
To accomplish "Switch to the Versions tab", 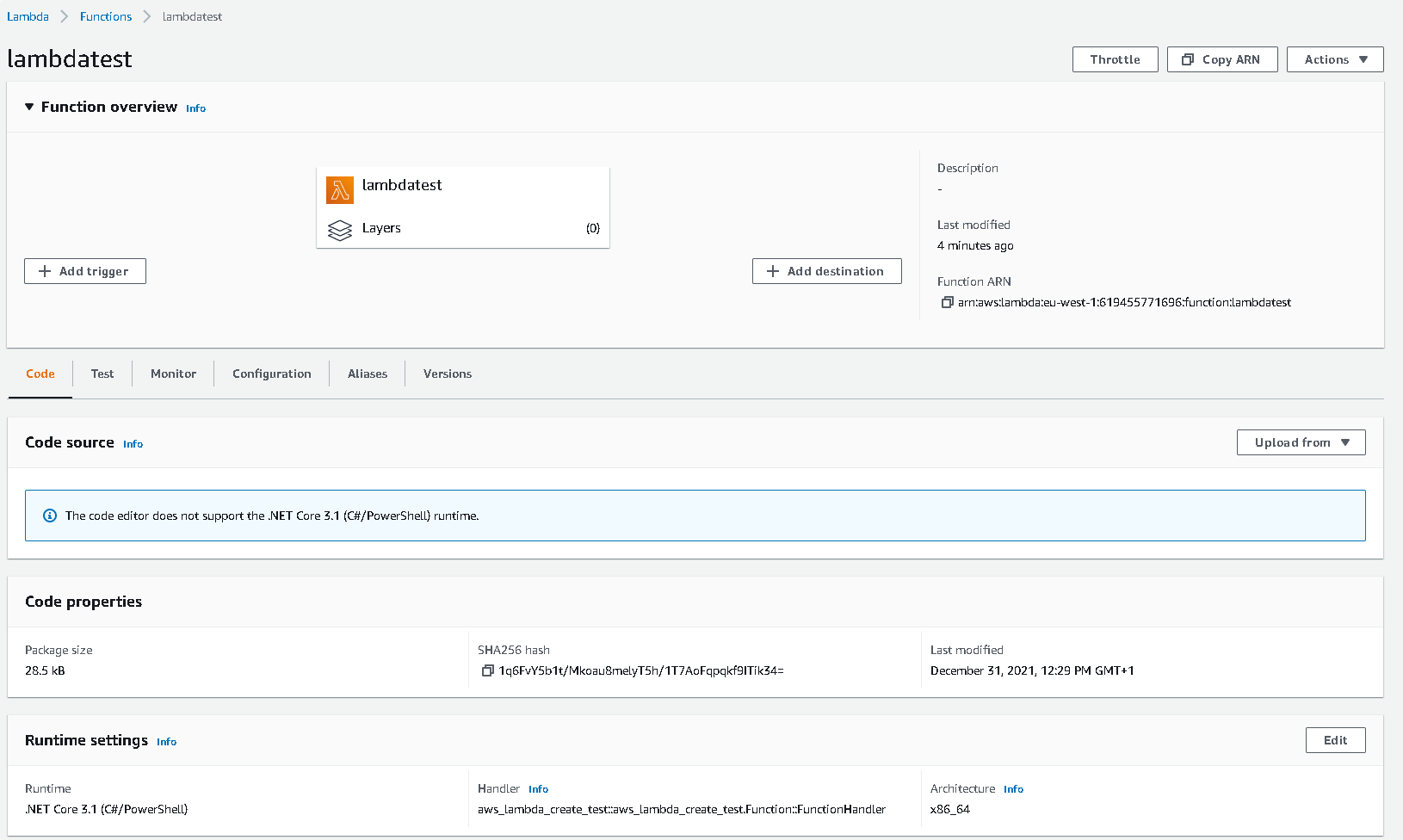I will point(447,374).
